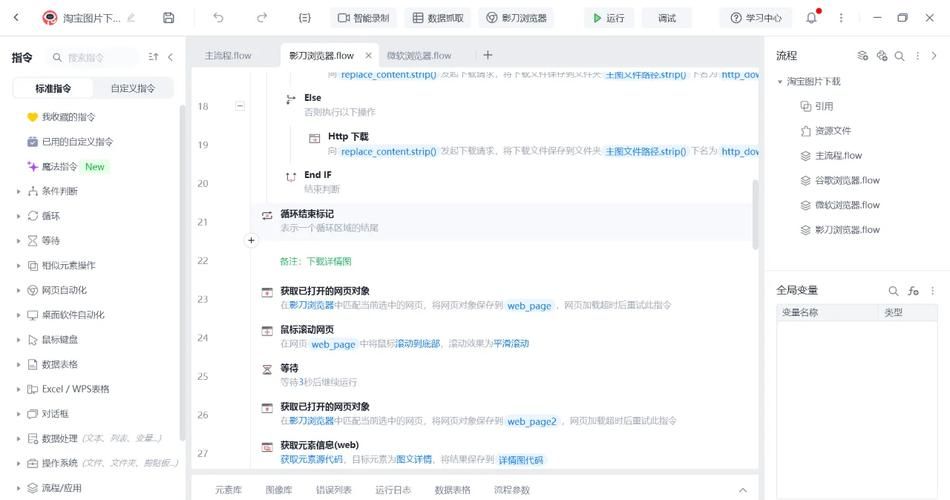
Task: Select 备注:下载详情图 comment line
Action: pyautogui.click(x=315, y=261)
